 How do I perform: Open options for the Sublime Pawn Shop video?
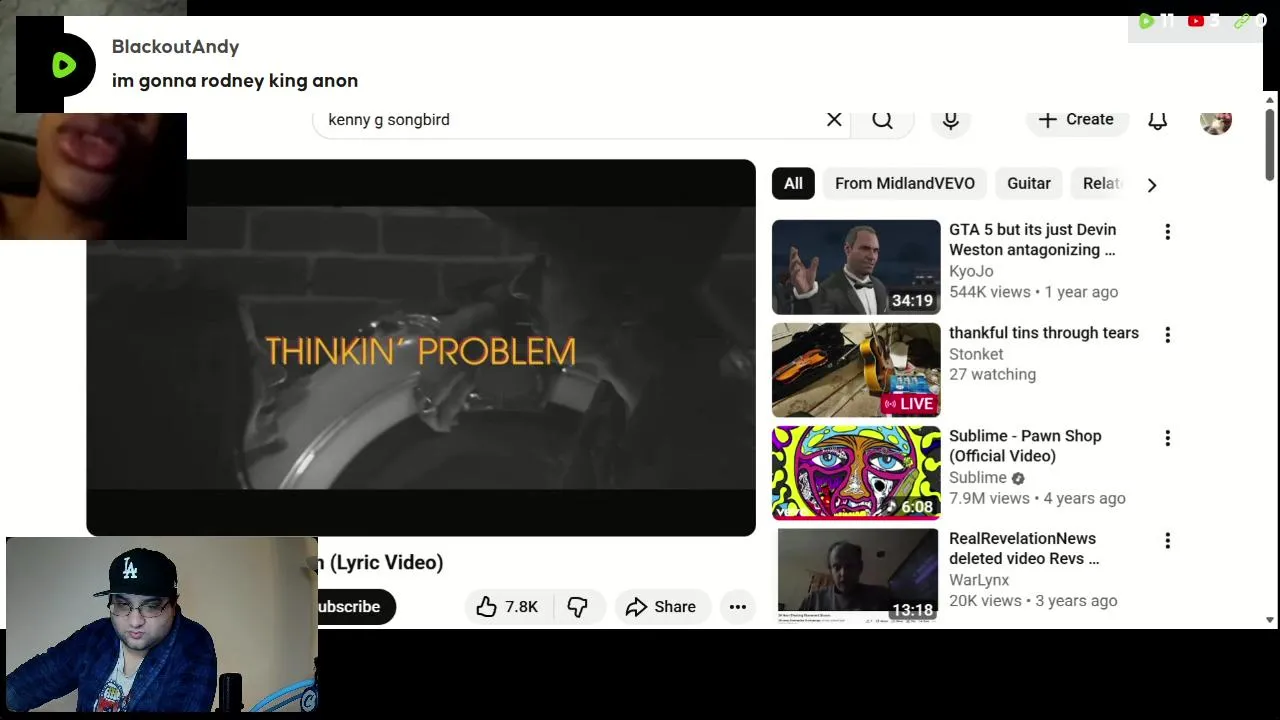pos(1167,438)
